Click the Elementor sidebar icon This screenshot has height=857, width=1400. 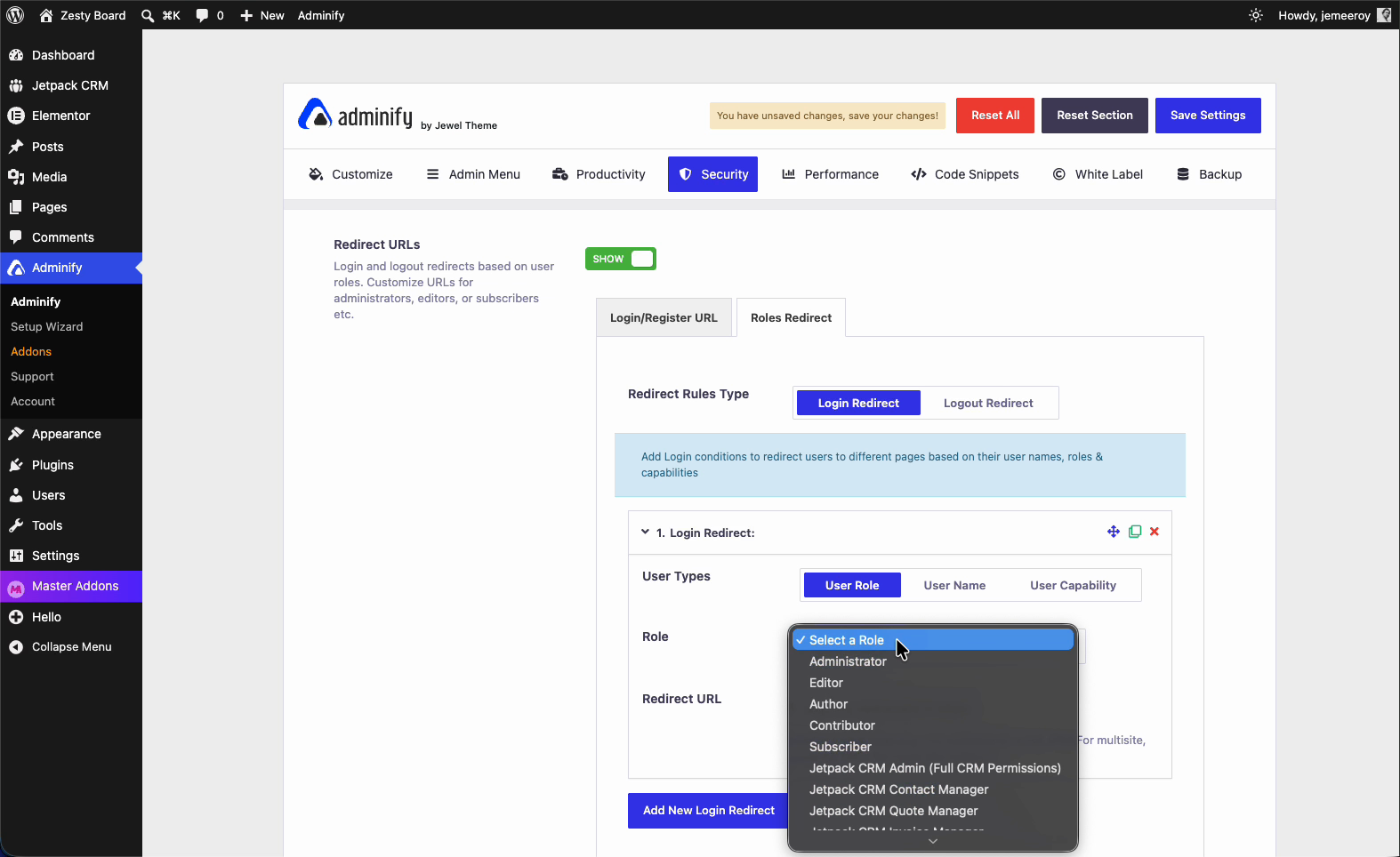pos(16,116)
